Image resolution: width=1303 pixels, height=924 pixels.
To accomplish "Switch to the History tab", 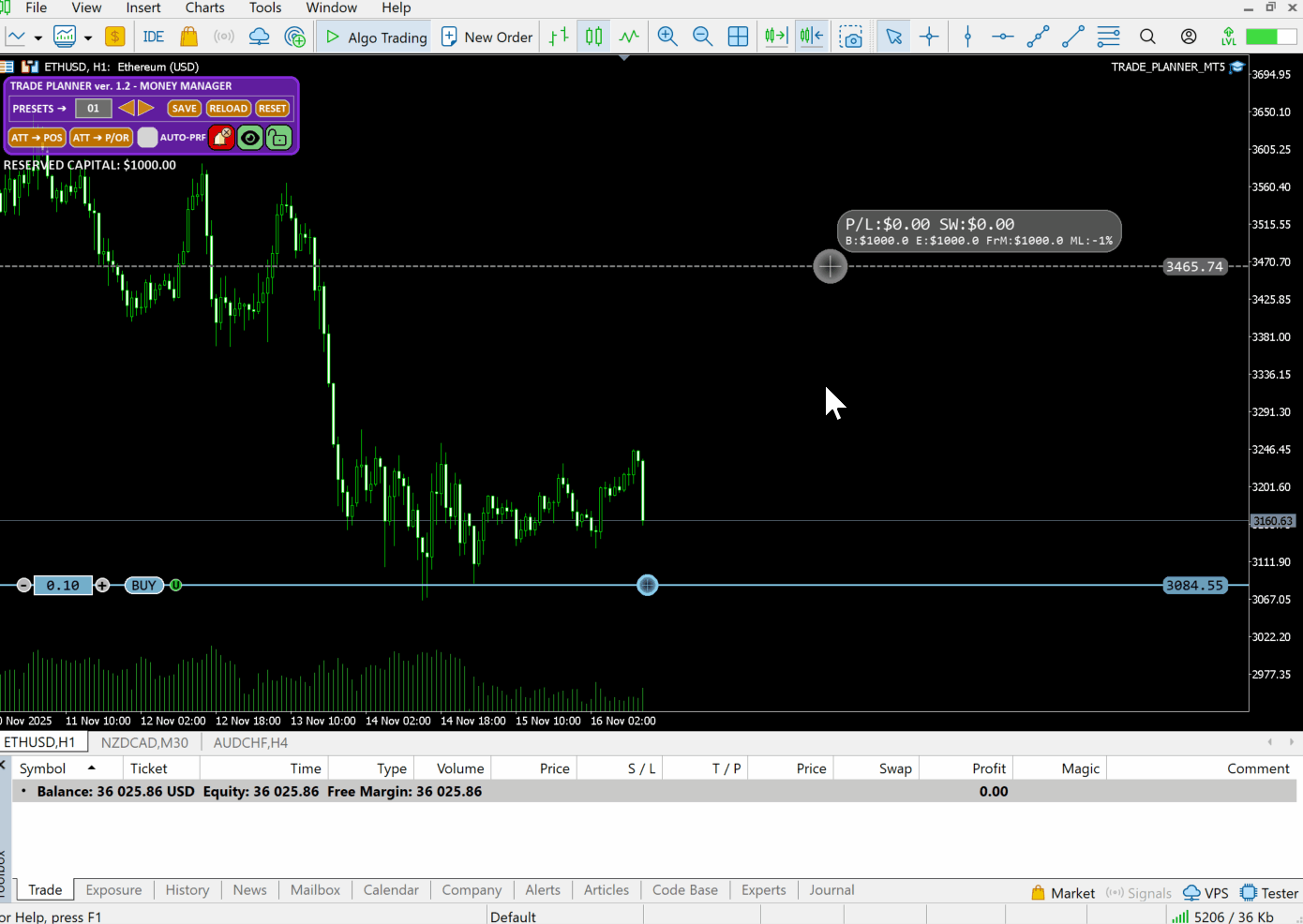I will pyautogui.click(x=187, y=890).
